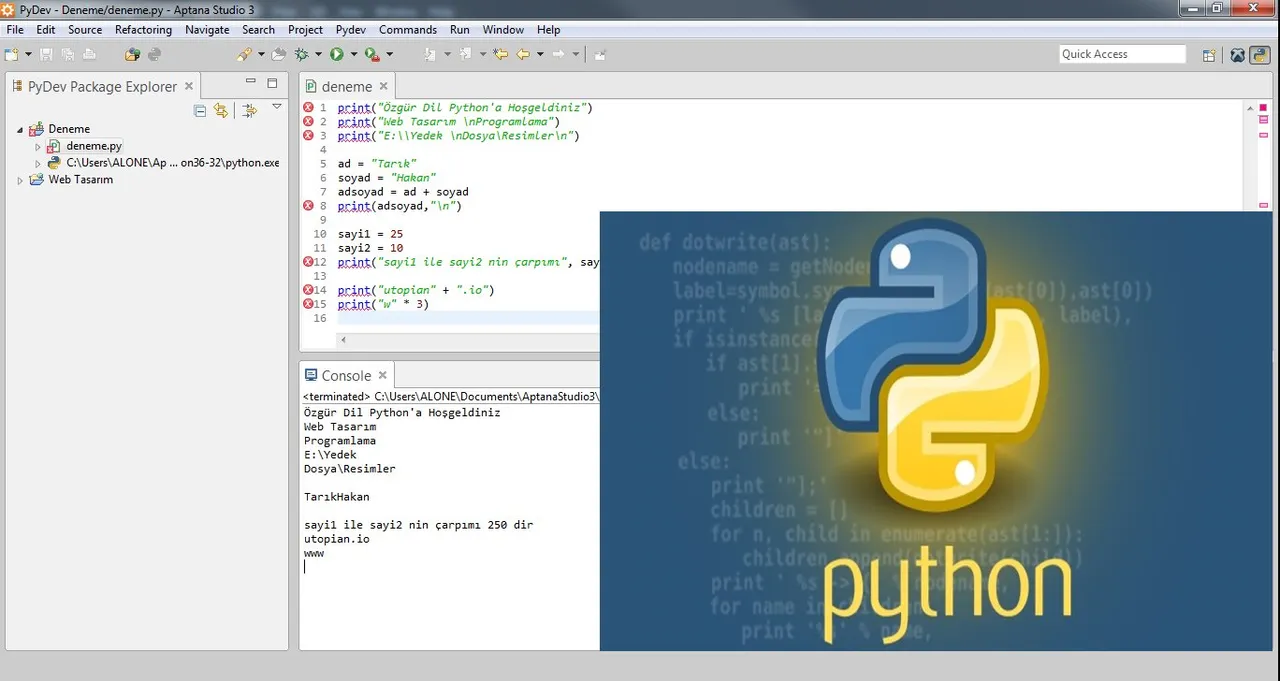The height and width of the screenshot is (681, 1280).
Task: Click the "TarıkHakan" console output line
Action: 337,497
